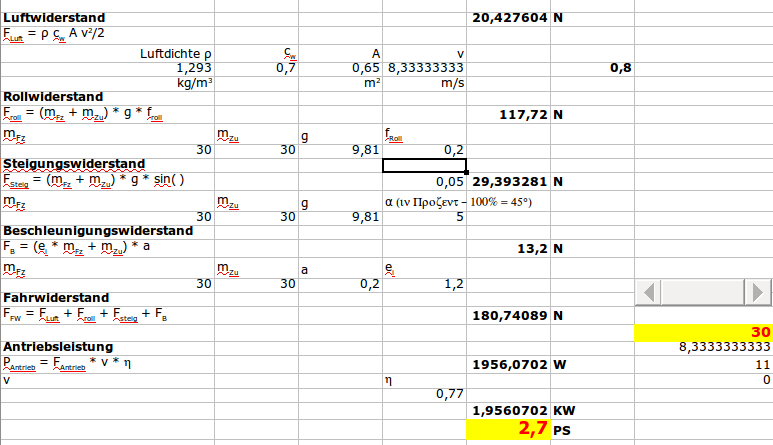This screenshot has width=773, height=445.
Task: Select the Beschleunigungswiderstand heading cell
Action: (x=107, y=231)
